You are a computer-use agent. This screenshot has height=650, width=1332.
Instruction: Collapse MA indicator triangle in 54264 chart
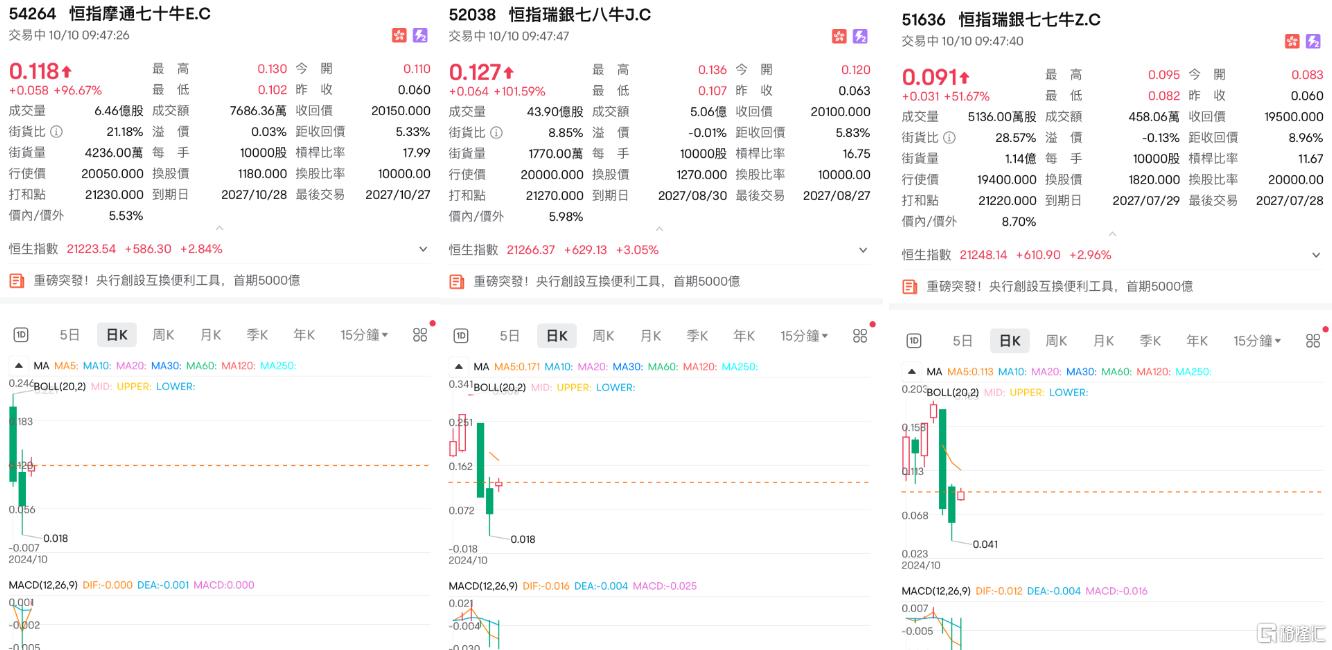[x=18, y=366]
